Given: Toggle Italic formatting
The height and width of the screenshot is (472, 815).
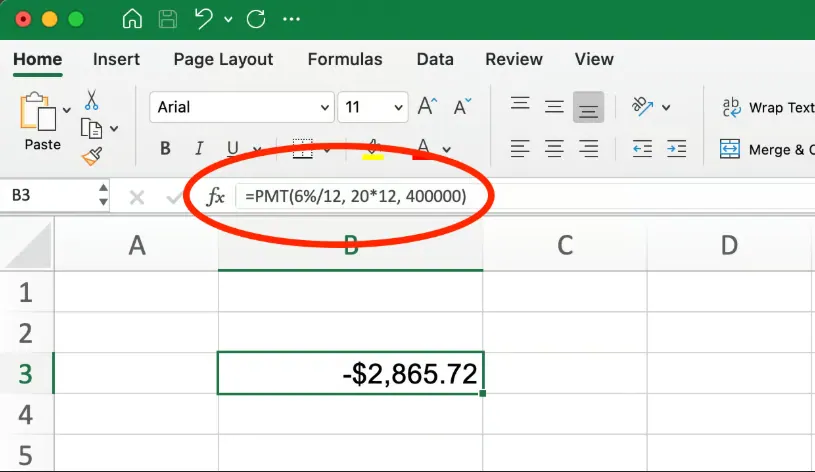Looking at the screenshot, I should pyautogui.click(x=199, y=149).
